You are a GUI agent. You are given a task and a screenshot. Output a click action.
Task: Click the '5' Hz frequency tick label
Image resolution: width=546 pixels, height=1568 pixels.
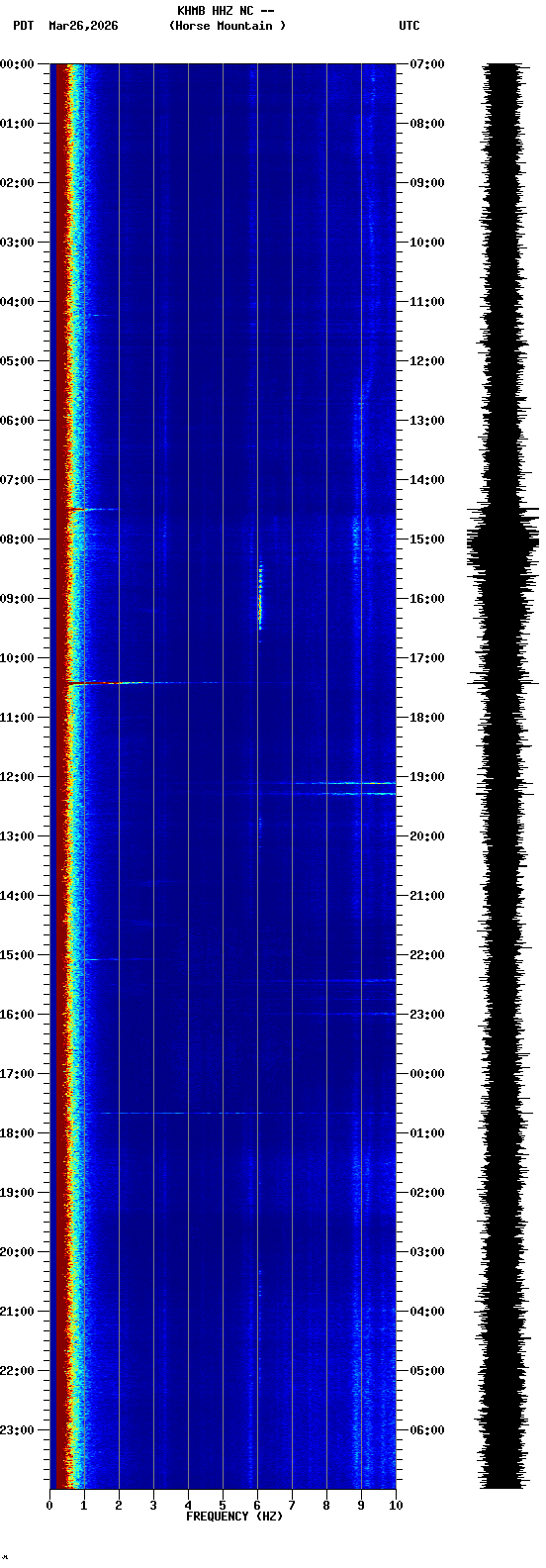coord(223,1506)
